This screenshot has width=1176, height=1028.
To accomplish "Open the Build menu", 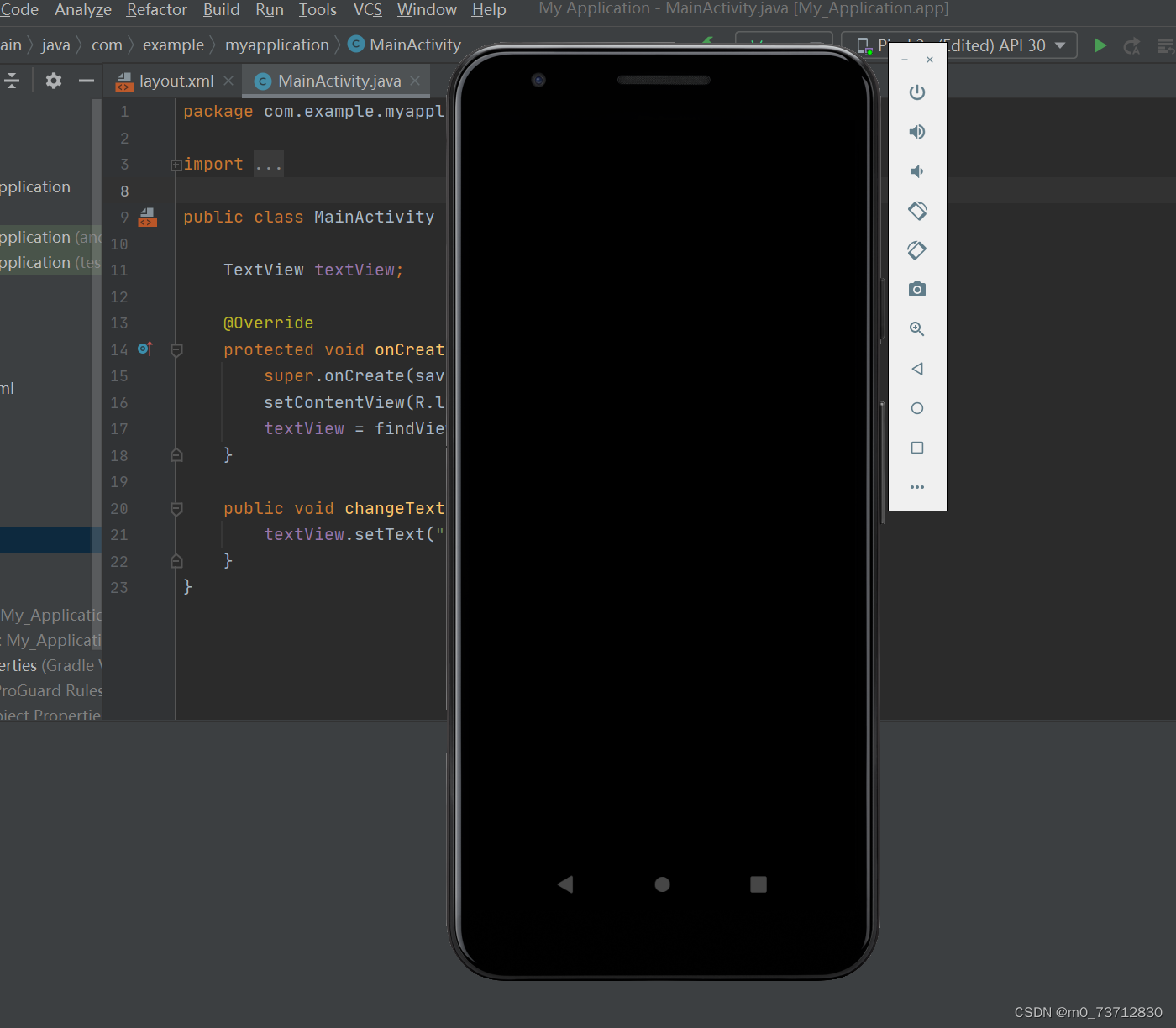I will (221, 10).
